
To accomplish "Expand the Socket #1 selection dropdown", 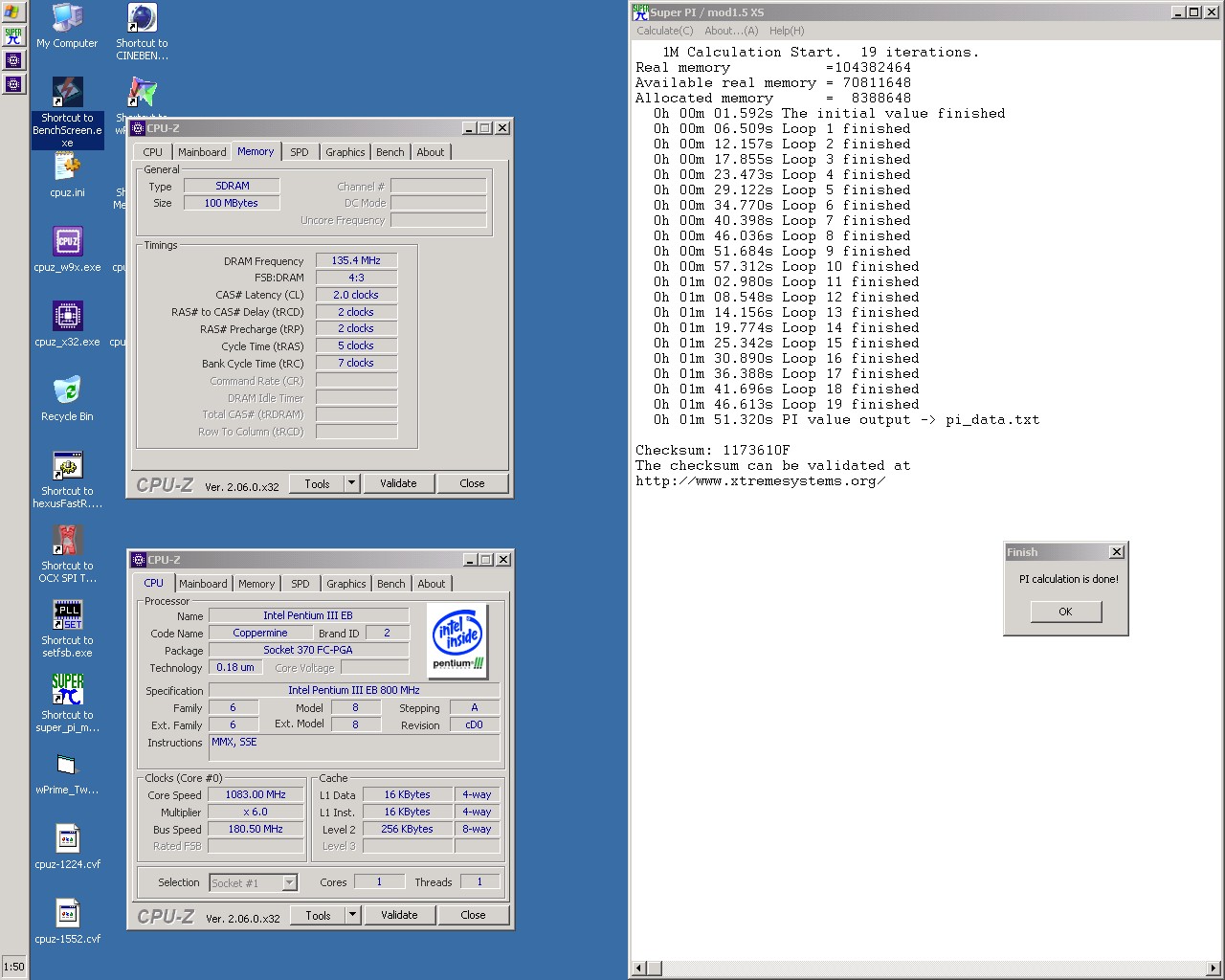I will click(x=289, y=882).
